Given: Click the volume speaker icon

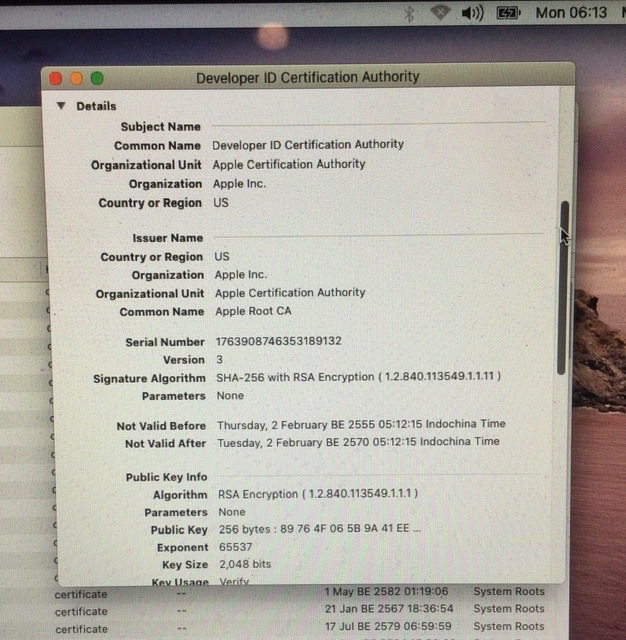Looking at the screenshot, I should [472, 13].
